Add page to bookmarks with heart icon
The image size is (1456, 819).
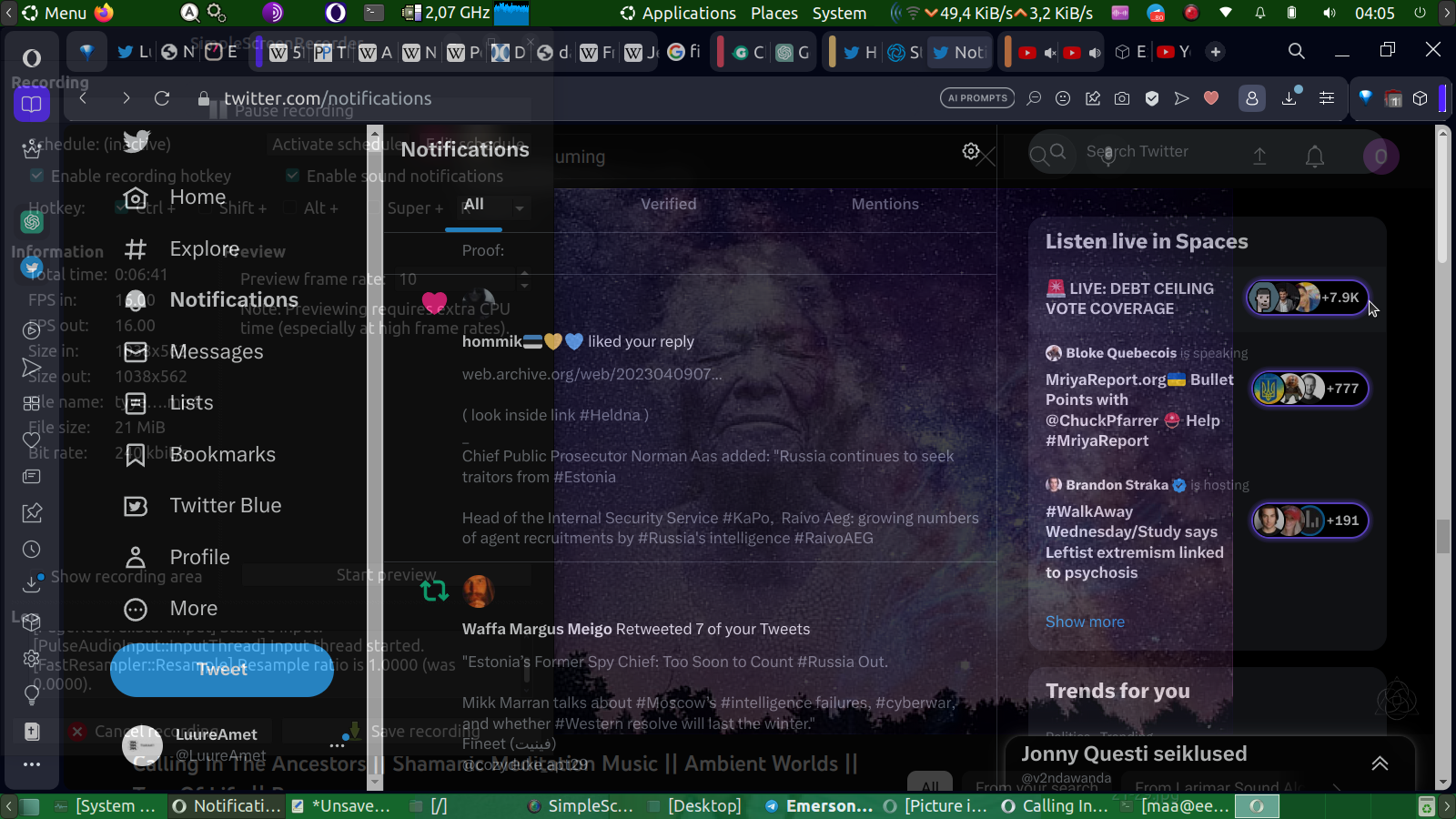(x=1211, y=98)
